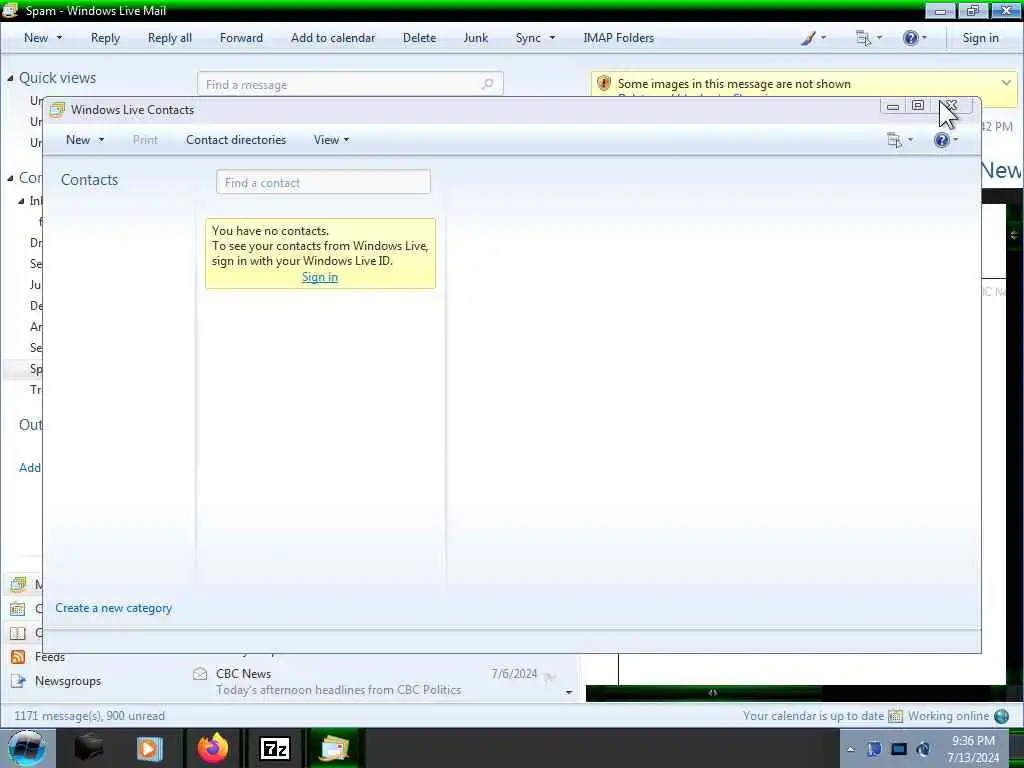Close the Windows Live Contacts window

pos(951,106)
